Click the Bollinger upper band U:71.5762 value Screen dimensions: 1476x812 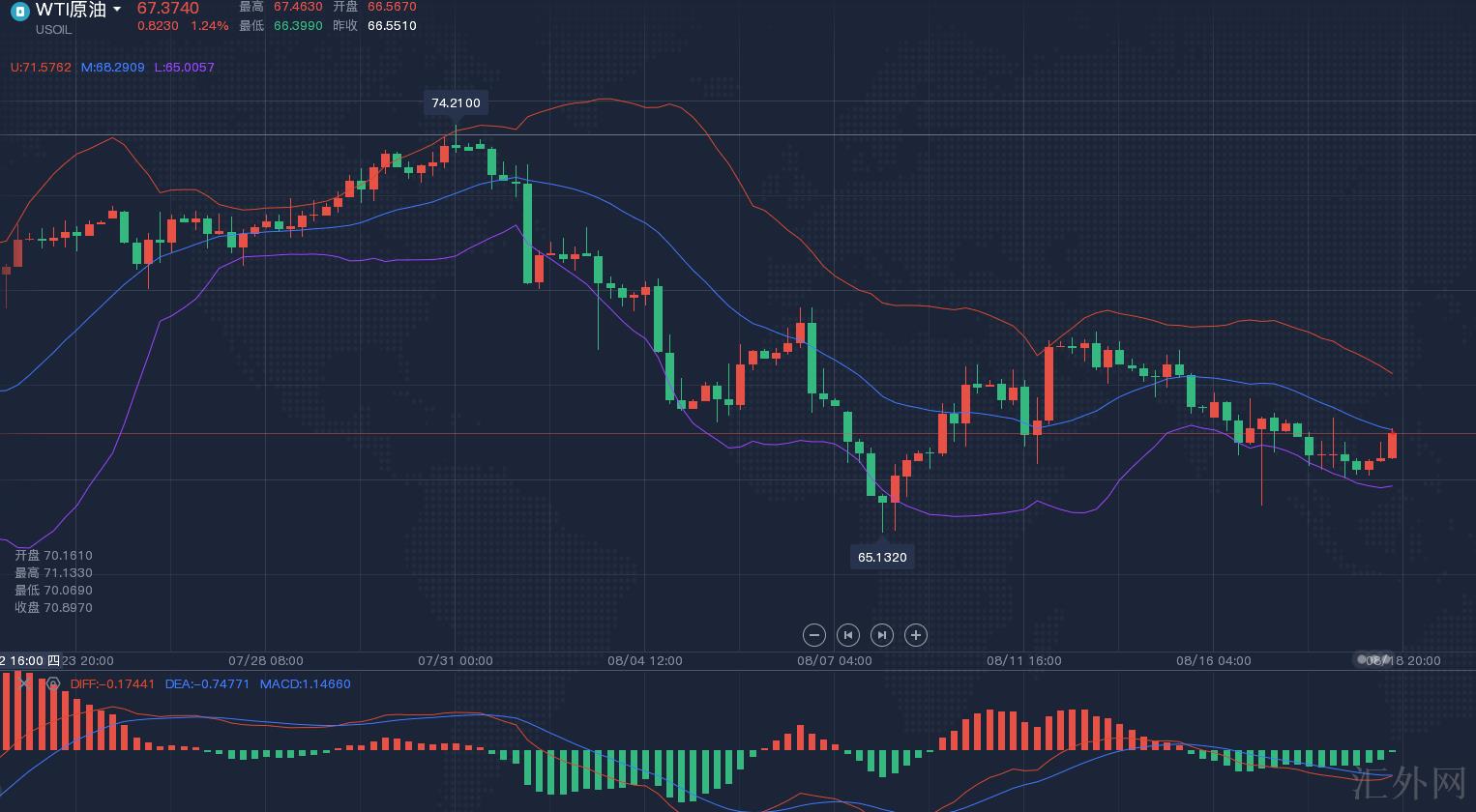tap(41, 68)
